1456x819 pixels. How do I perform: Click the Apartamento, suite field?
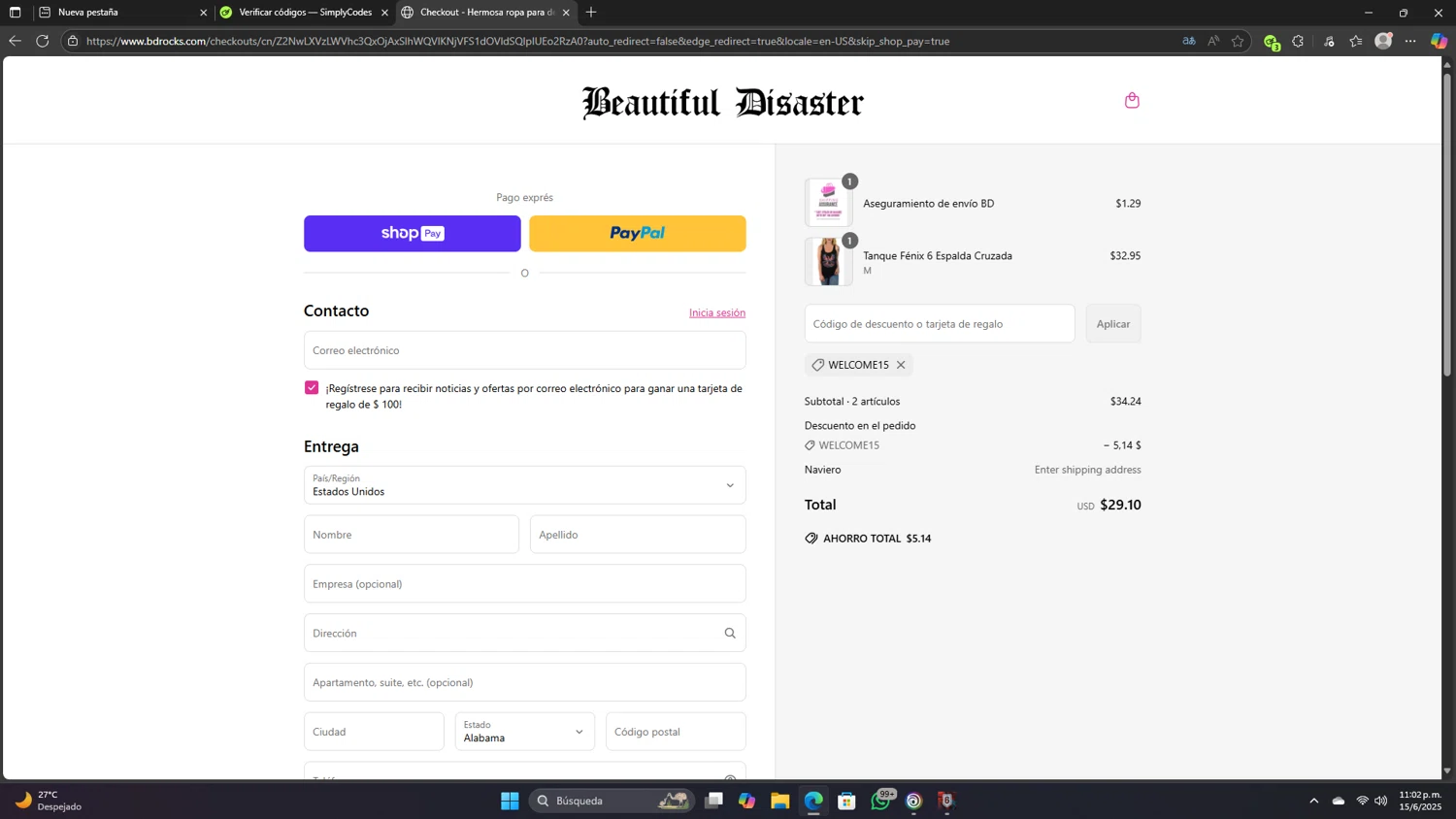pyautogui.click(x=525, y=682)
